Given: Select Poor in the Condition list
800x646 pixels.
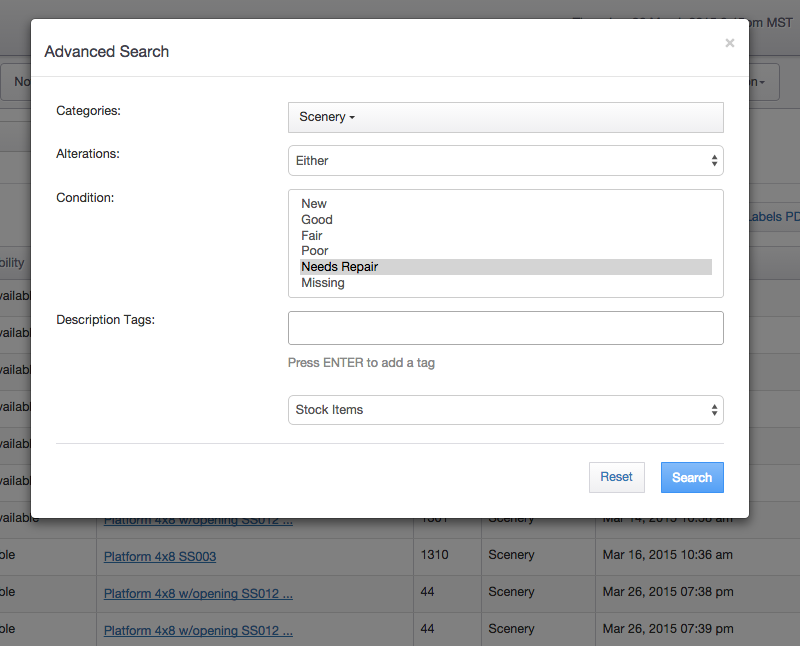Looking at the screenshot, I should point(506,251).
